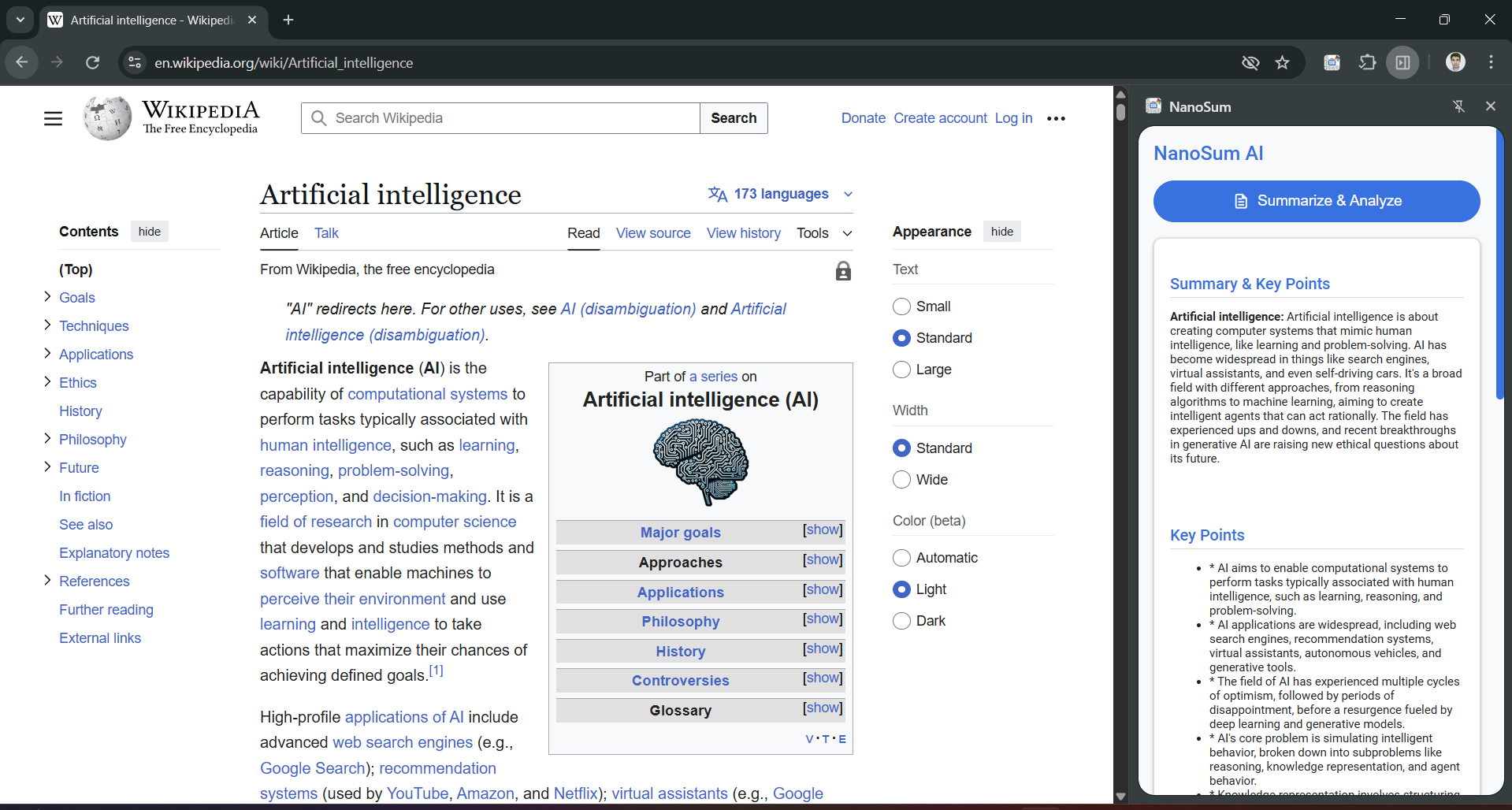View site information icon in address bar
1512x810 pixels.
point(135,62)
